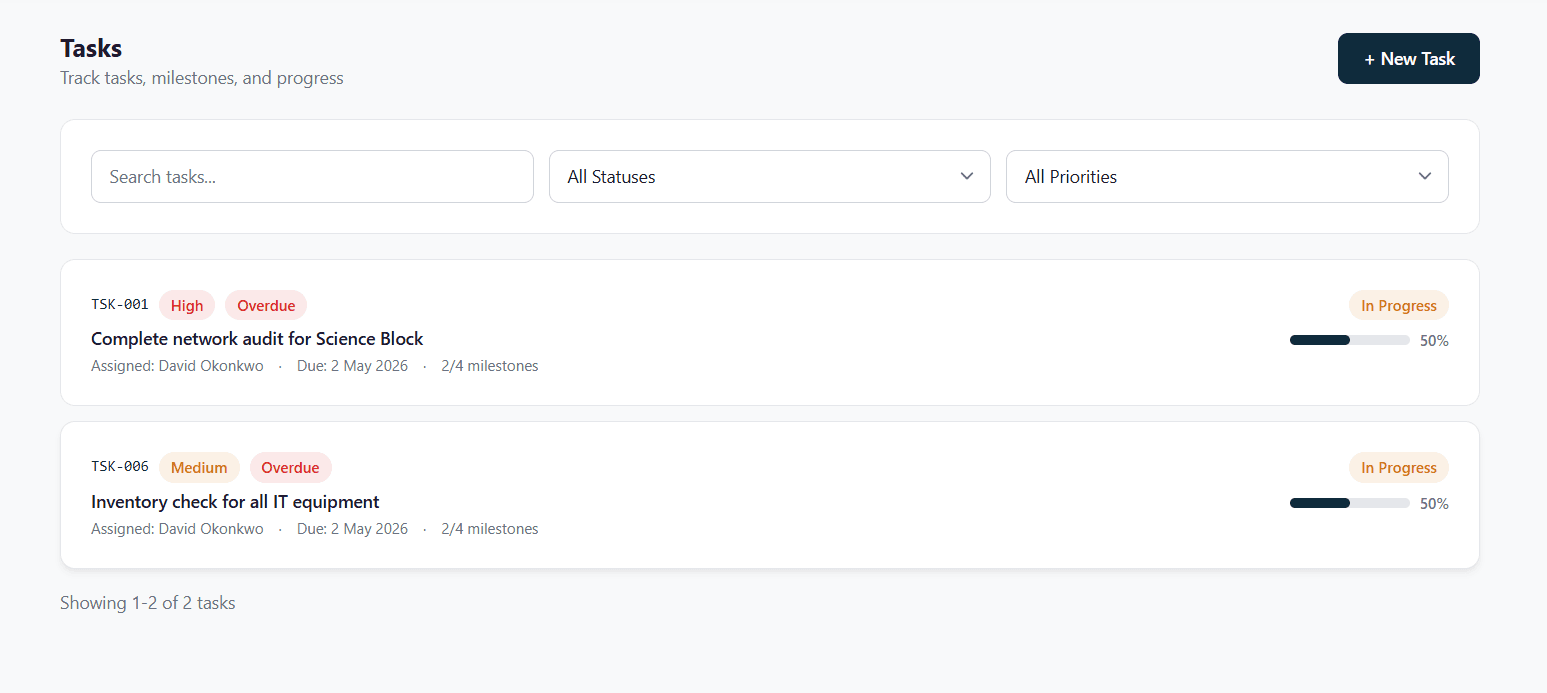Click the TSK-006 task ID
This screenshot has width=1547, height=693.
tap(120, 467)
